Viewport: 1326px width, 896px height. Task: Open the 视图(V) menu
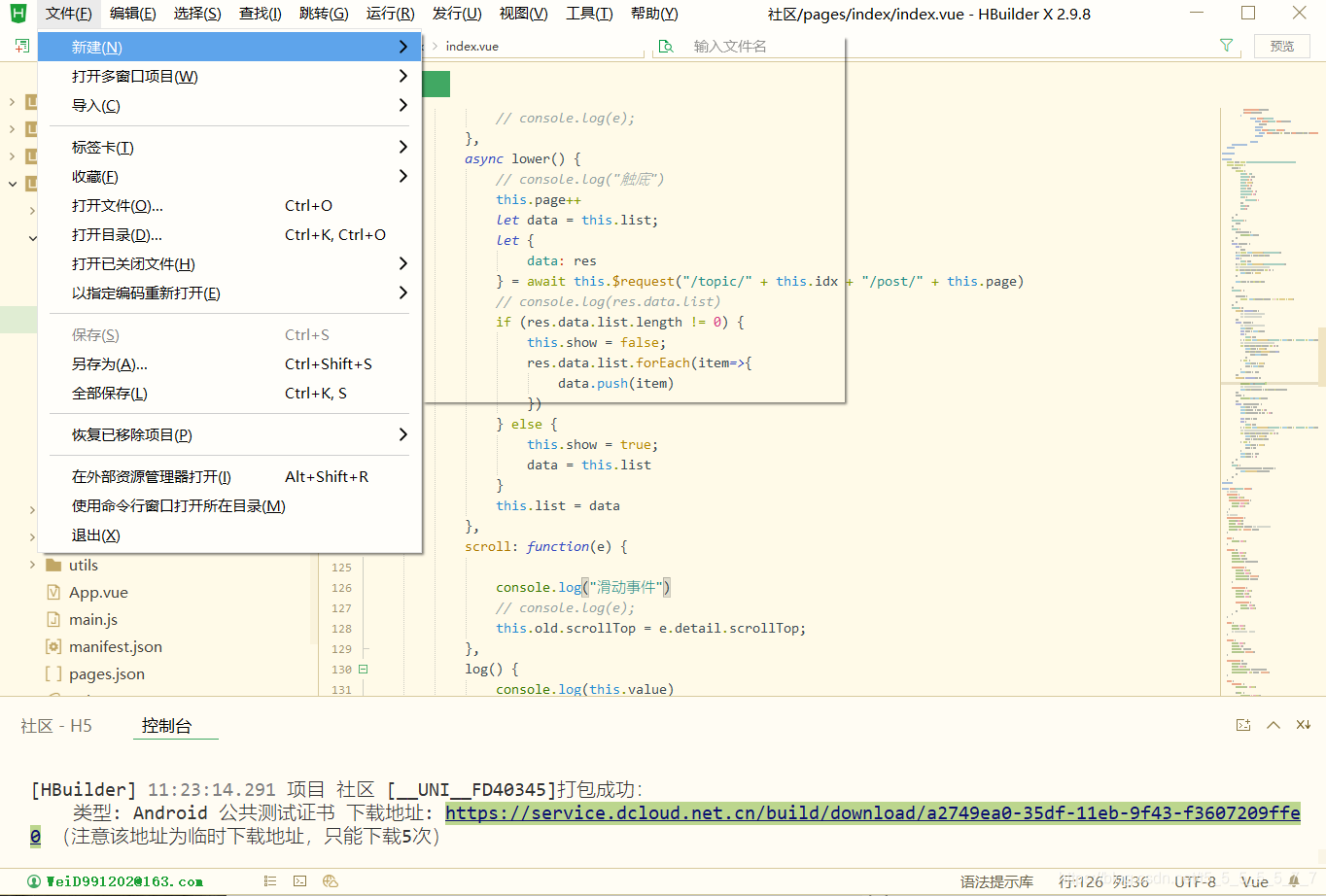pos(524,14)
